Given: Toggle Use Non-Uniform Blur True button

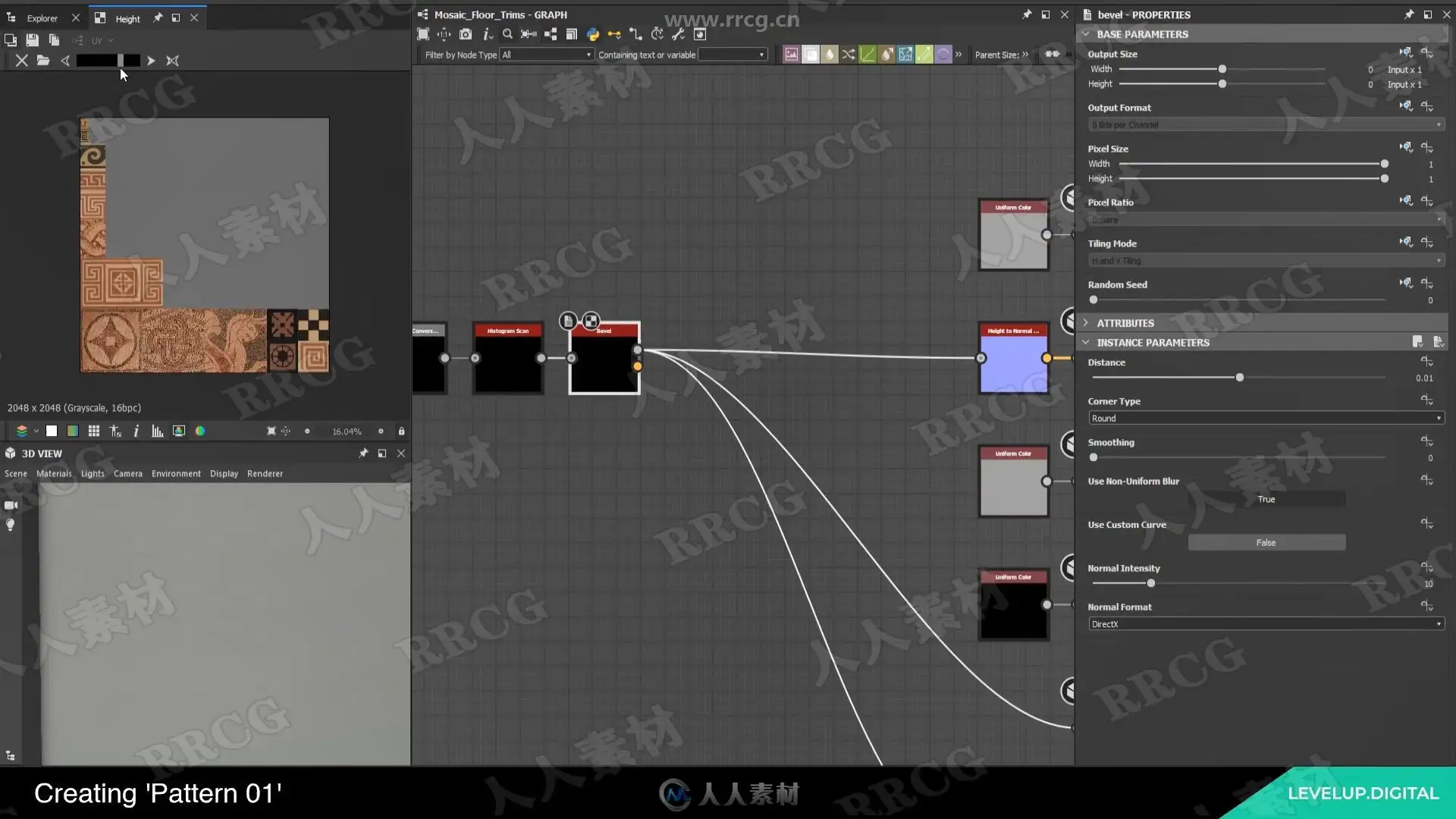Looking at the screenshot, I should click(1266, 499).
